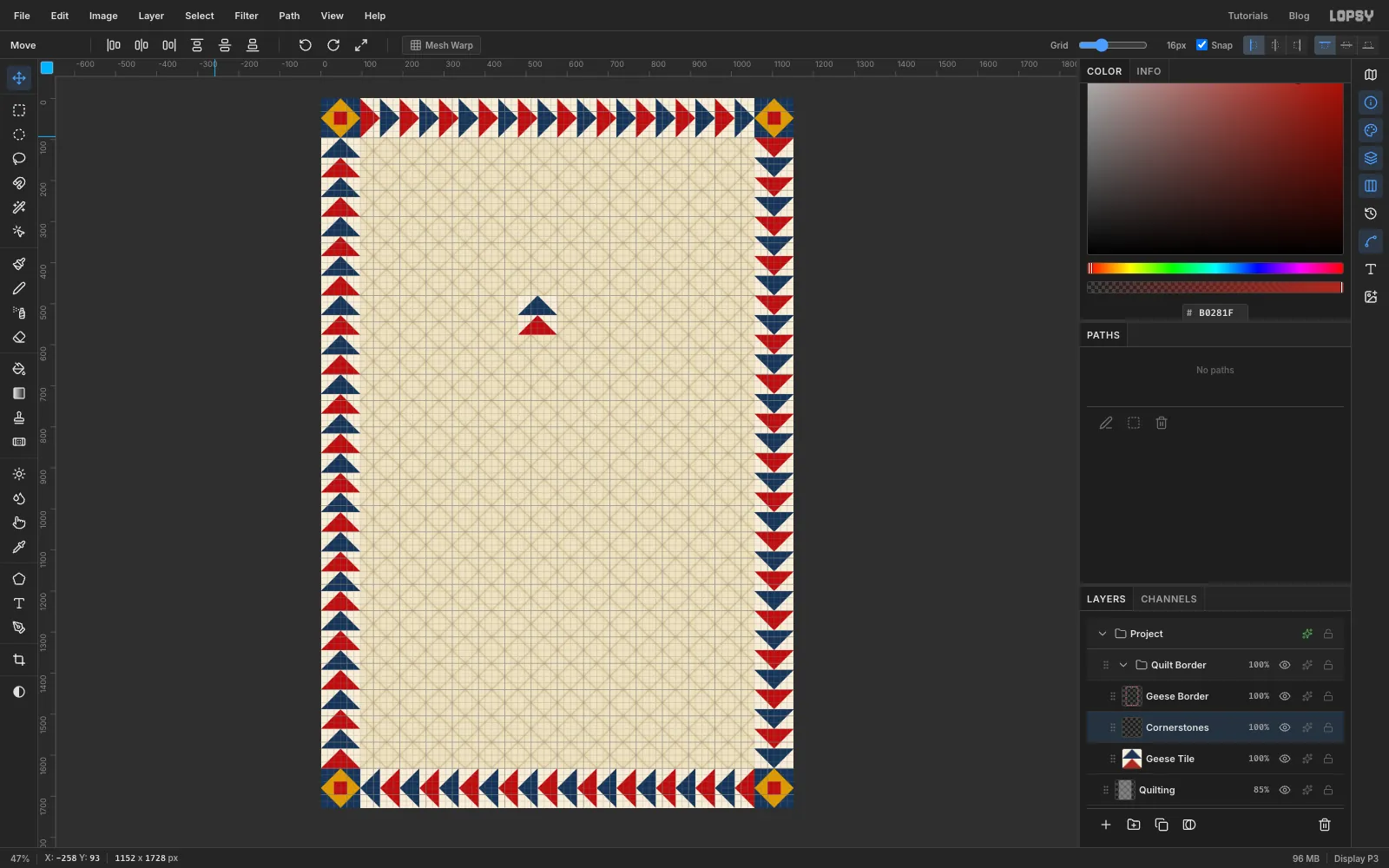Select the Brush tool

(19, 264)
